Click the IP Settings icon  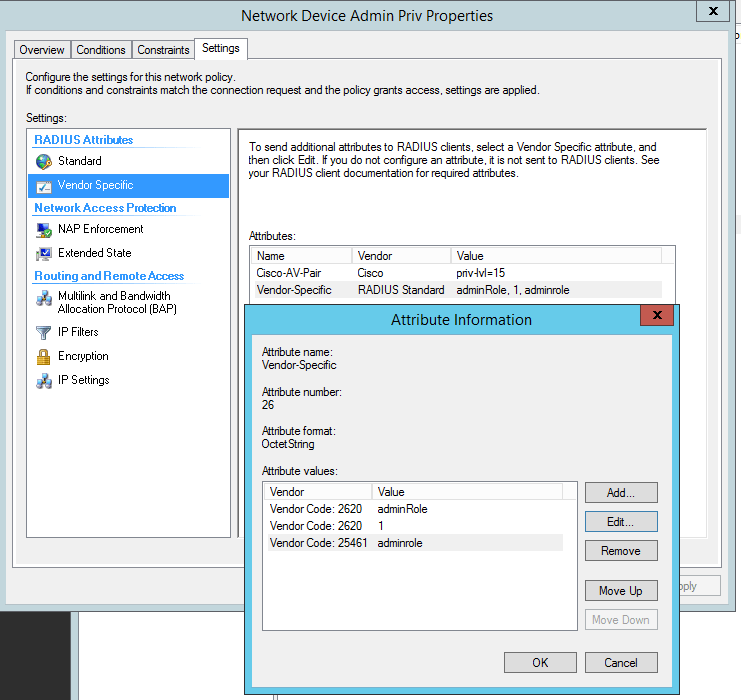pyautogui.click(x=44, y=381)
